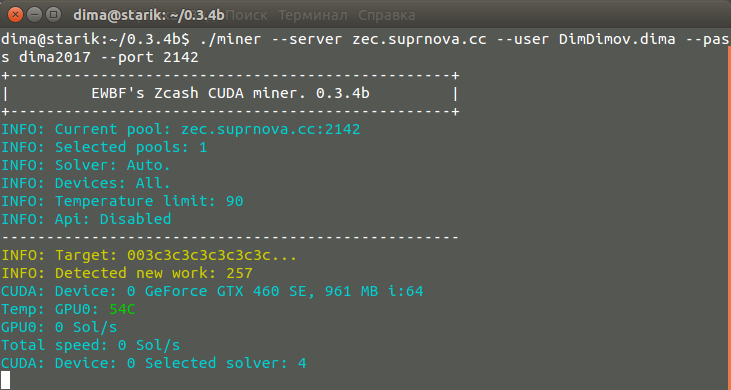
Task: Open the Поиск menu
Action: click(247, 15)
